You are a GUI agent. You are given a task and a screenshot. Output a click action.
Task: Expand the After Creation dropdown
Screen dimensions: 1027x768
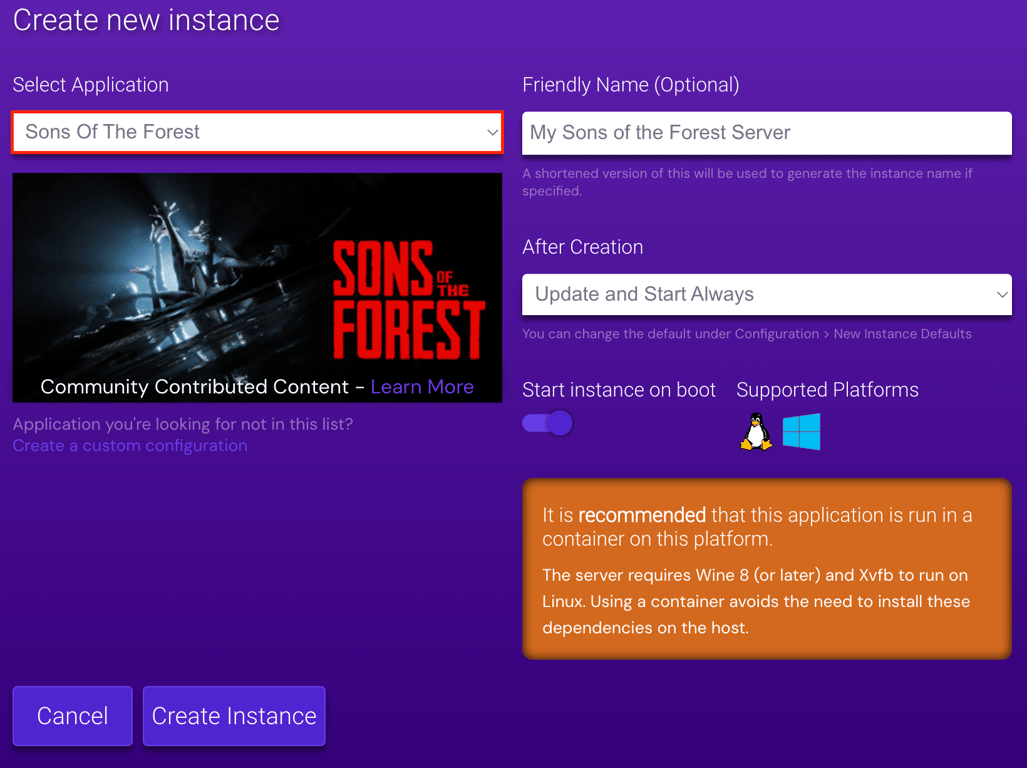766,294
